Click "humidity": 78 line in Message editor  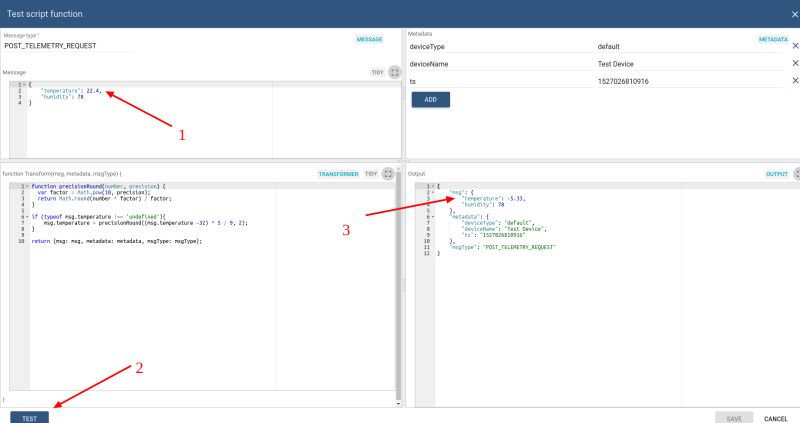[x=62, y=97]
